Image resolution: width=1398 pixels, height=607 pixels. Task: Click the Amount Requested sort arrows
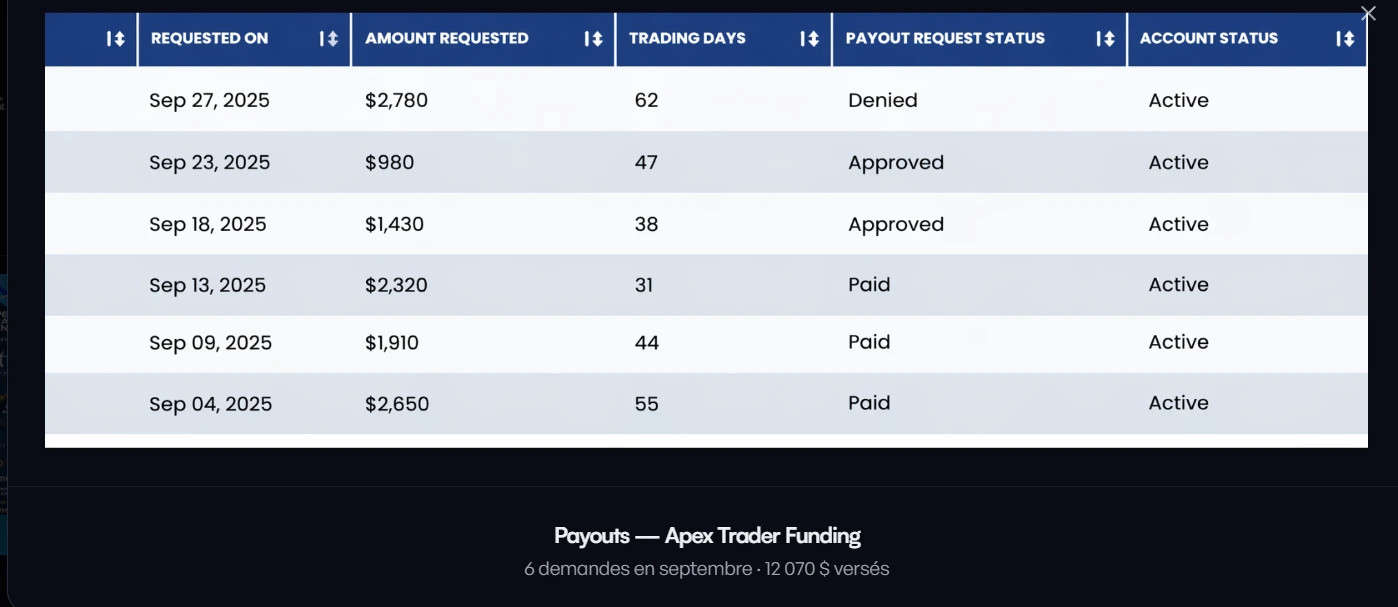tap(593, 39)
